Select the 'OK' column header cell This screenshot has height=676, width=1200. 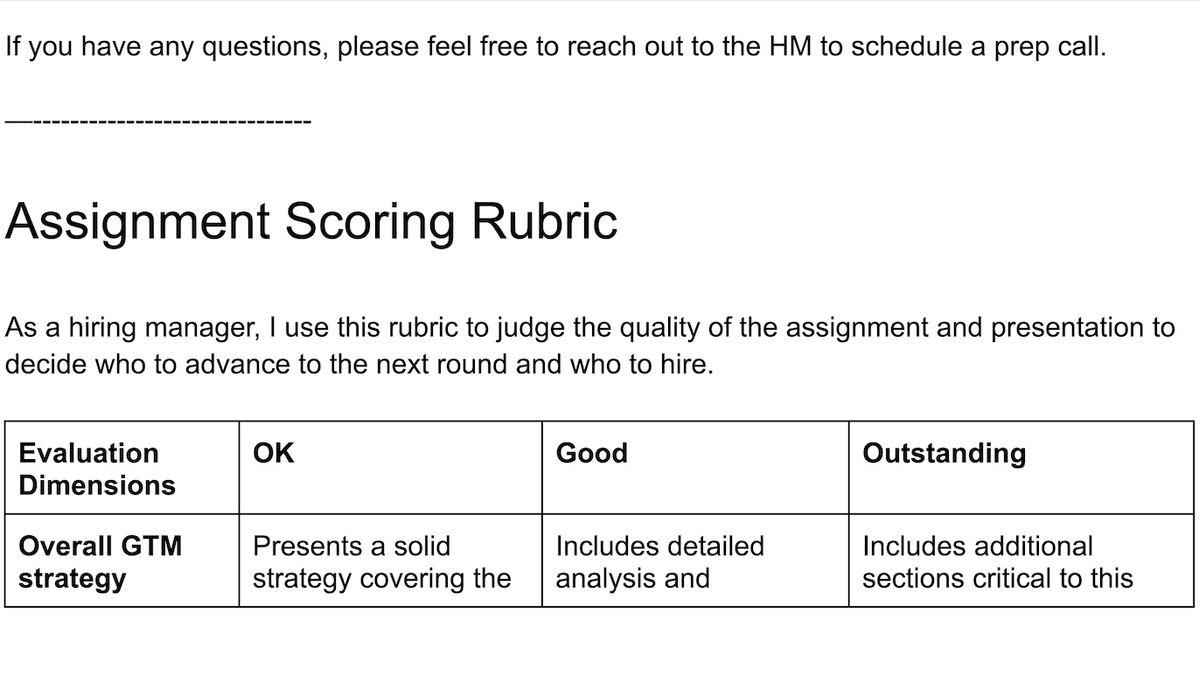[391, 468]
